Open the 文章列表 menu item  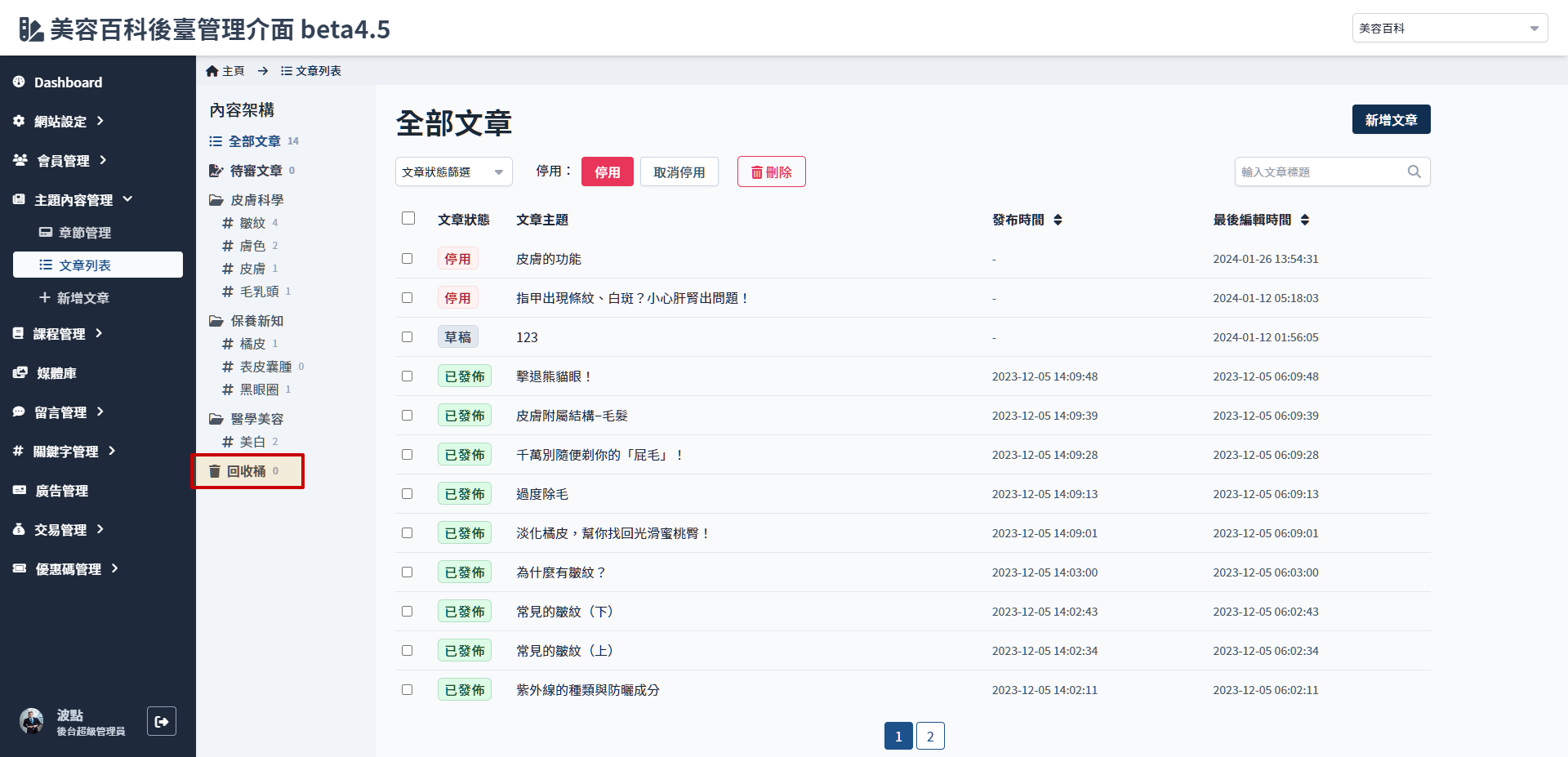click(x=98, y=265)
